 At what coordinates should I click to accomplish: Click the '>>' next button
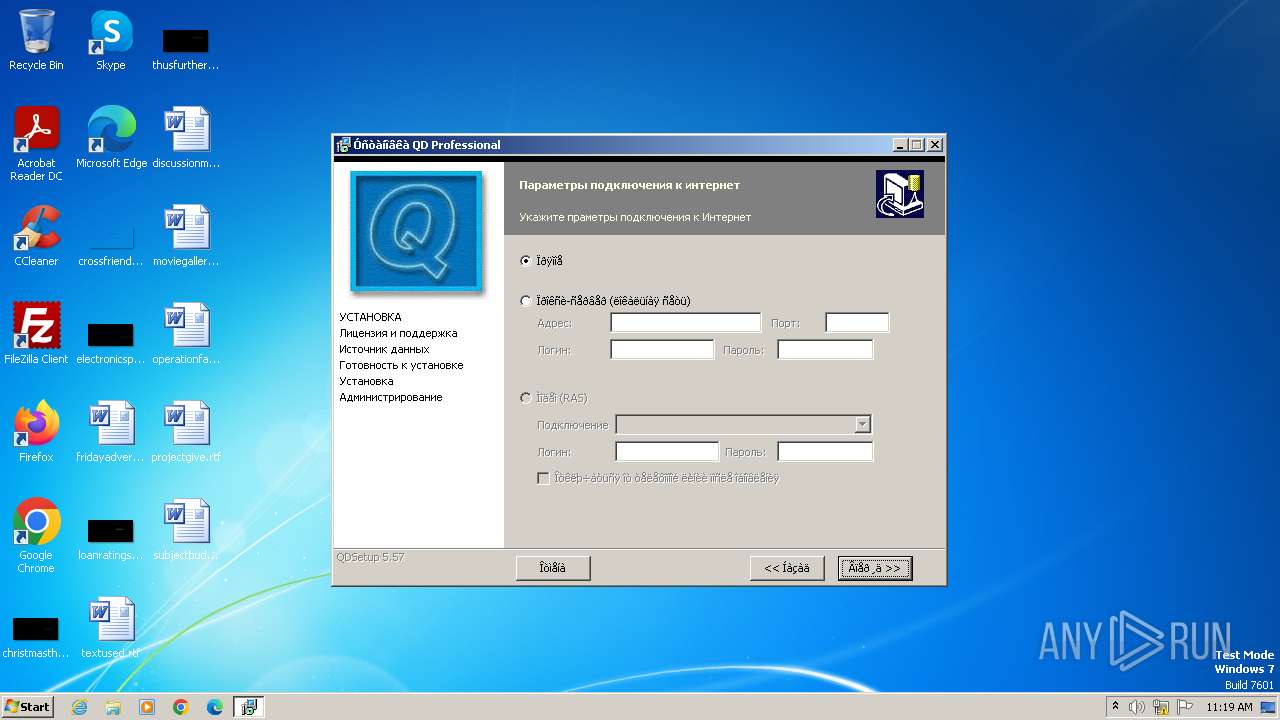click(875, 568)
